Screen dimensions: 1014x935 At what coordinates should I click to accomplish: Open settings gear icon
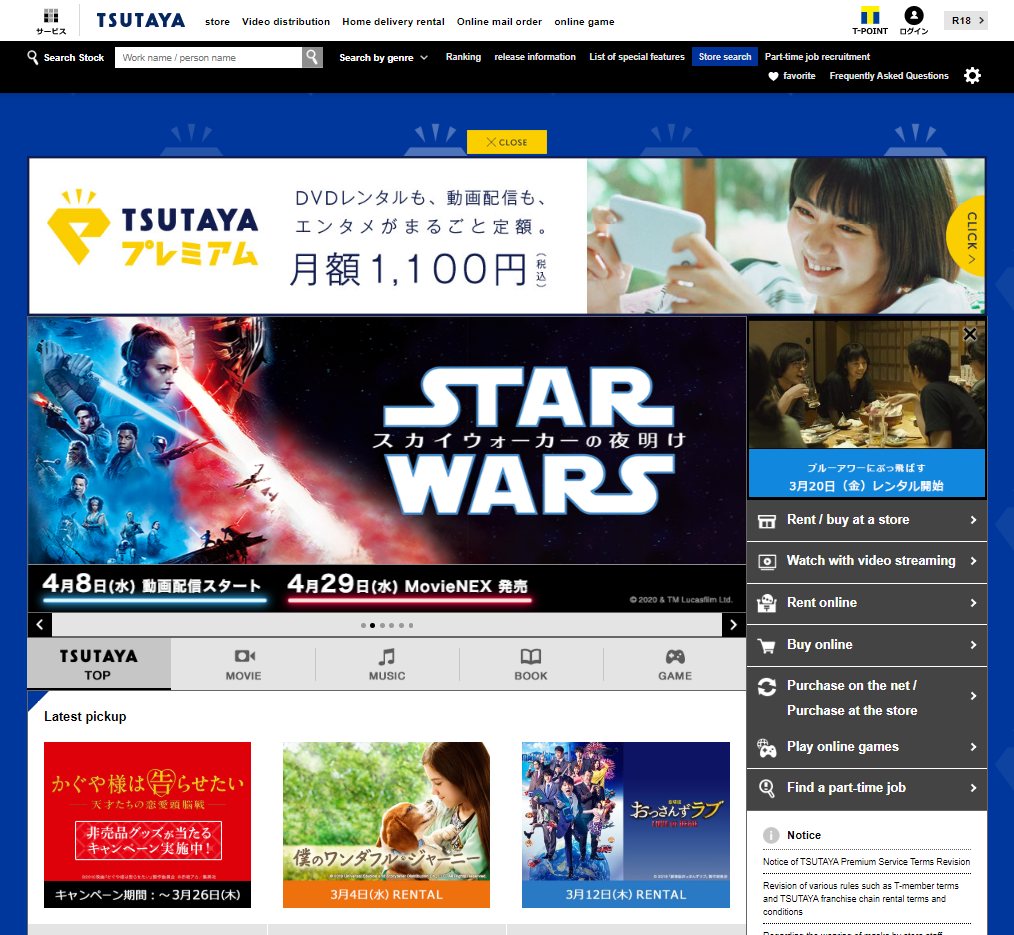click(972, 76)
